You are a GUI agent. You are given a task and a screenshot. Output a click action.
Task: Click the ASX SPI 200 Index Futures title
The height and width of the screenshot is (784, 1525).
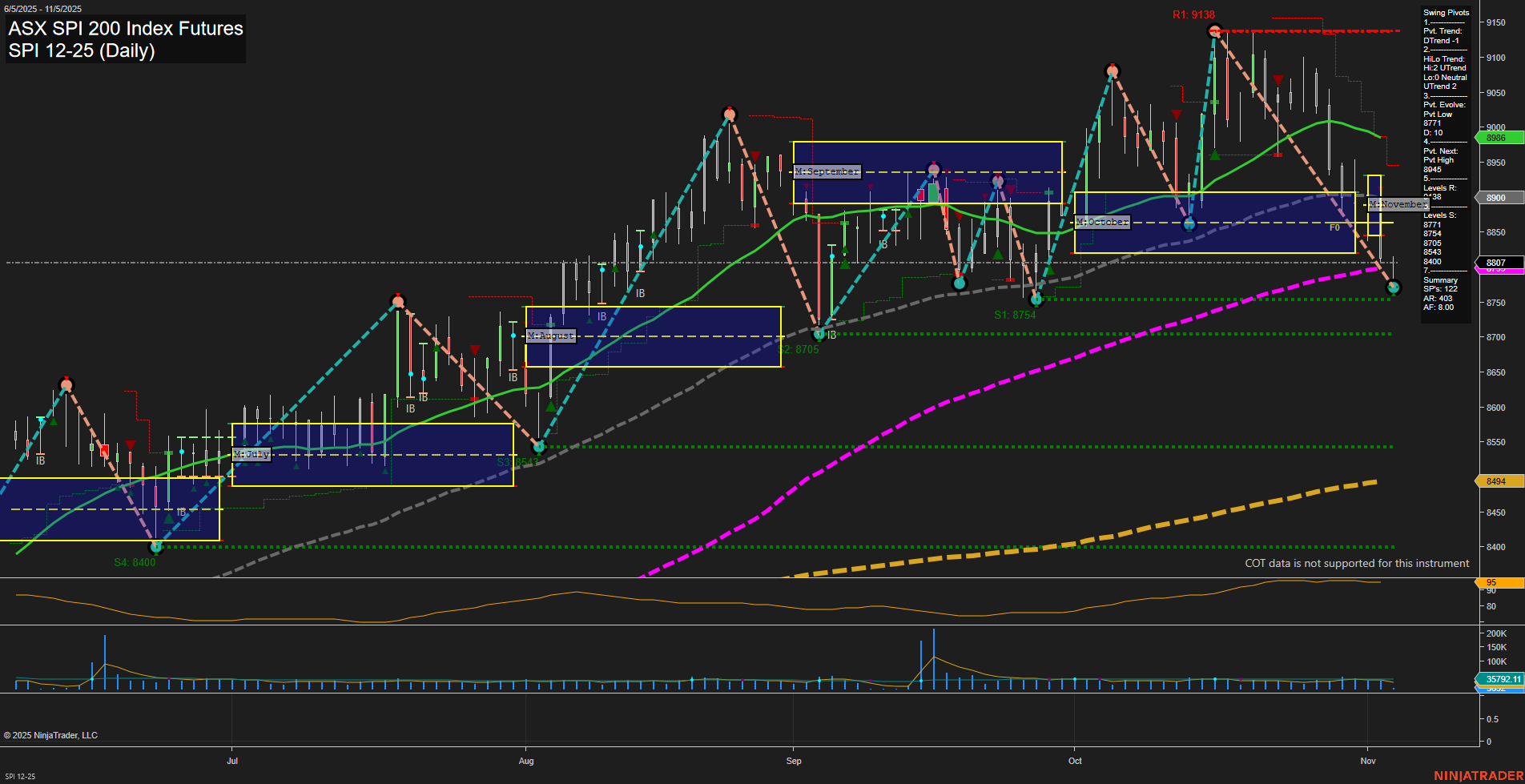point(126,29)
